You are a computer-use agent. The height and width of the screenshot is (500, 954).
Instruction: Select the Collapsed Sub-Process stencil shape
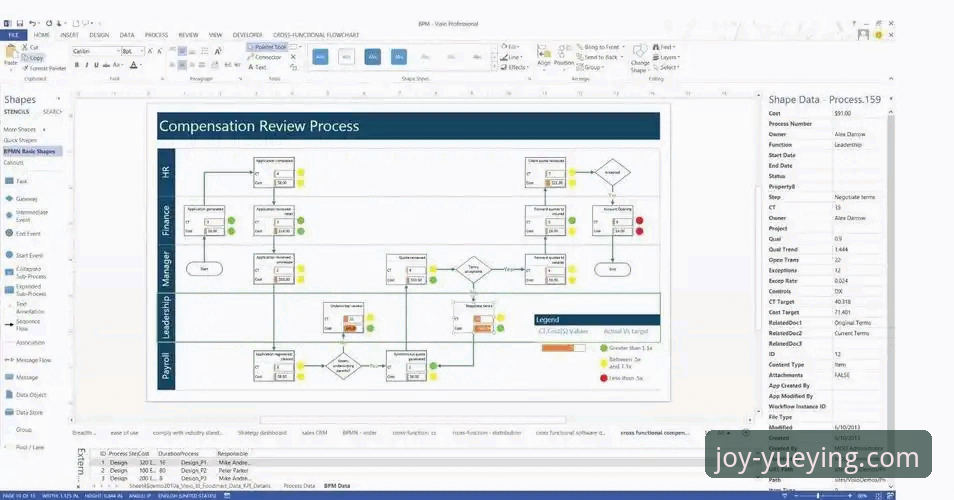(x=24, y=273)
